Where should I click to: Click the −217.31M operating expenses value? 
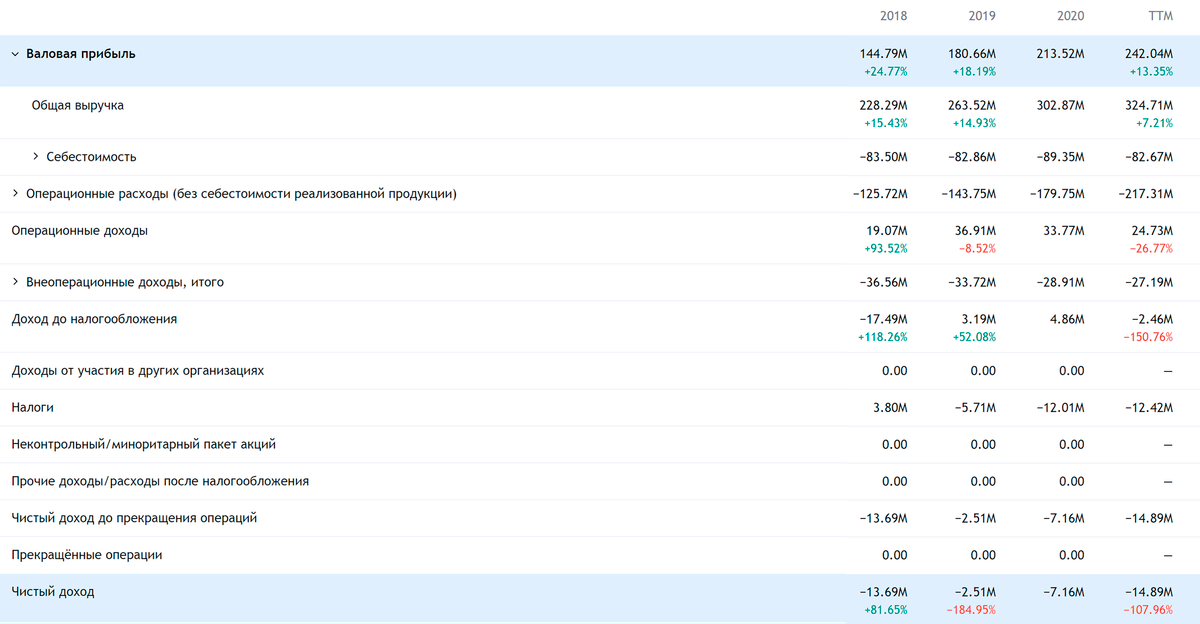pyautogui.click(x=1145, y=194)
